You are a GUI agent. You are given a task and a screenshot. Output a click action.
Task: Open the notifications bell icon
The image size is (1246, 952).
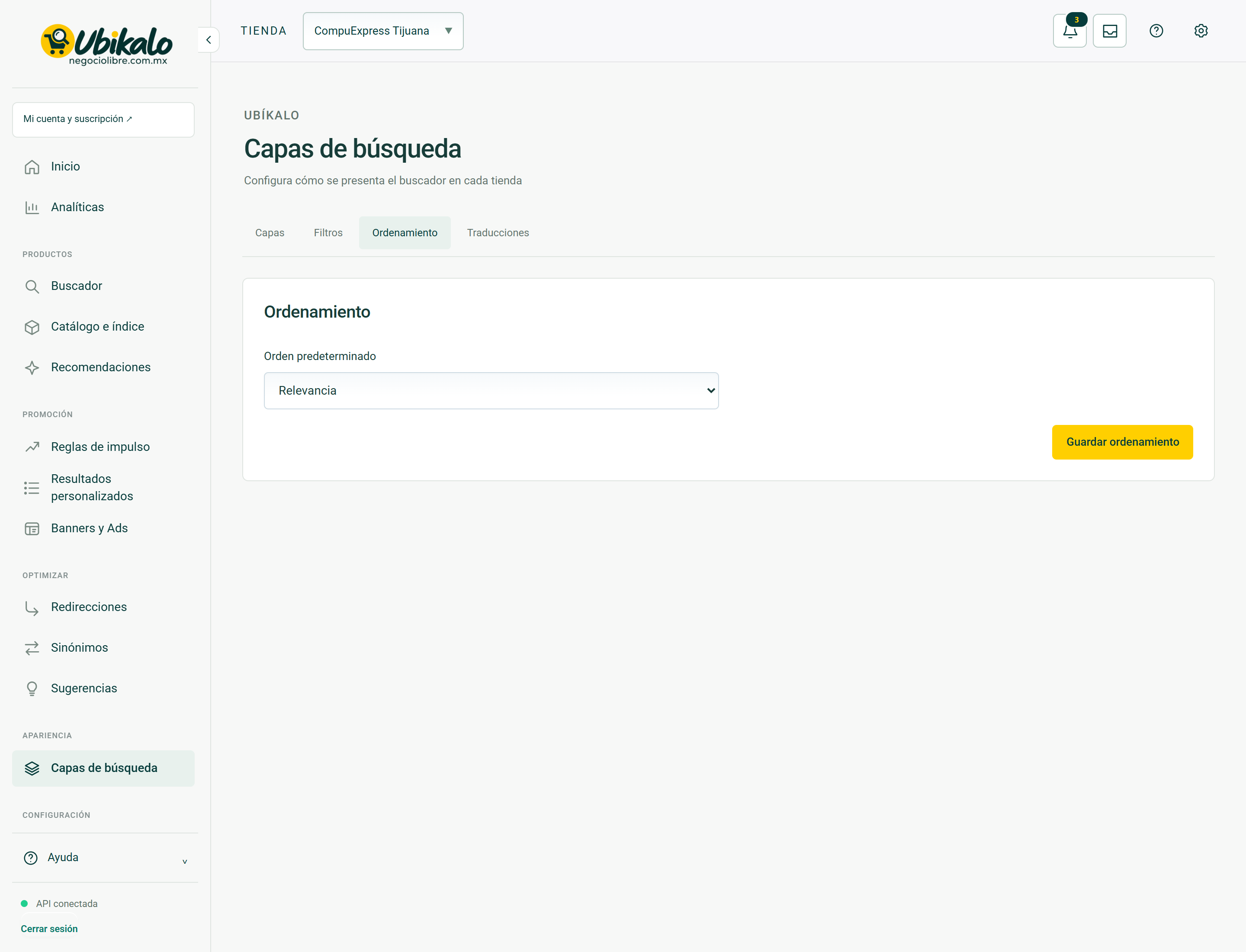pos(1069,31)
